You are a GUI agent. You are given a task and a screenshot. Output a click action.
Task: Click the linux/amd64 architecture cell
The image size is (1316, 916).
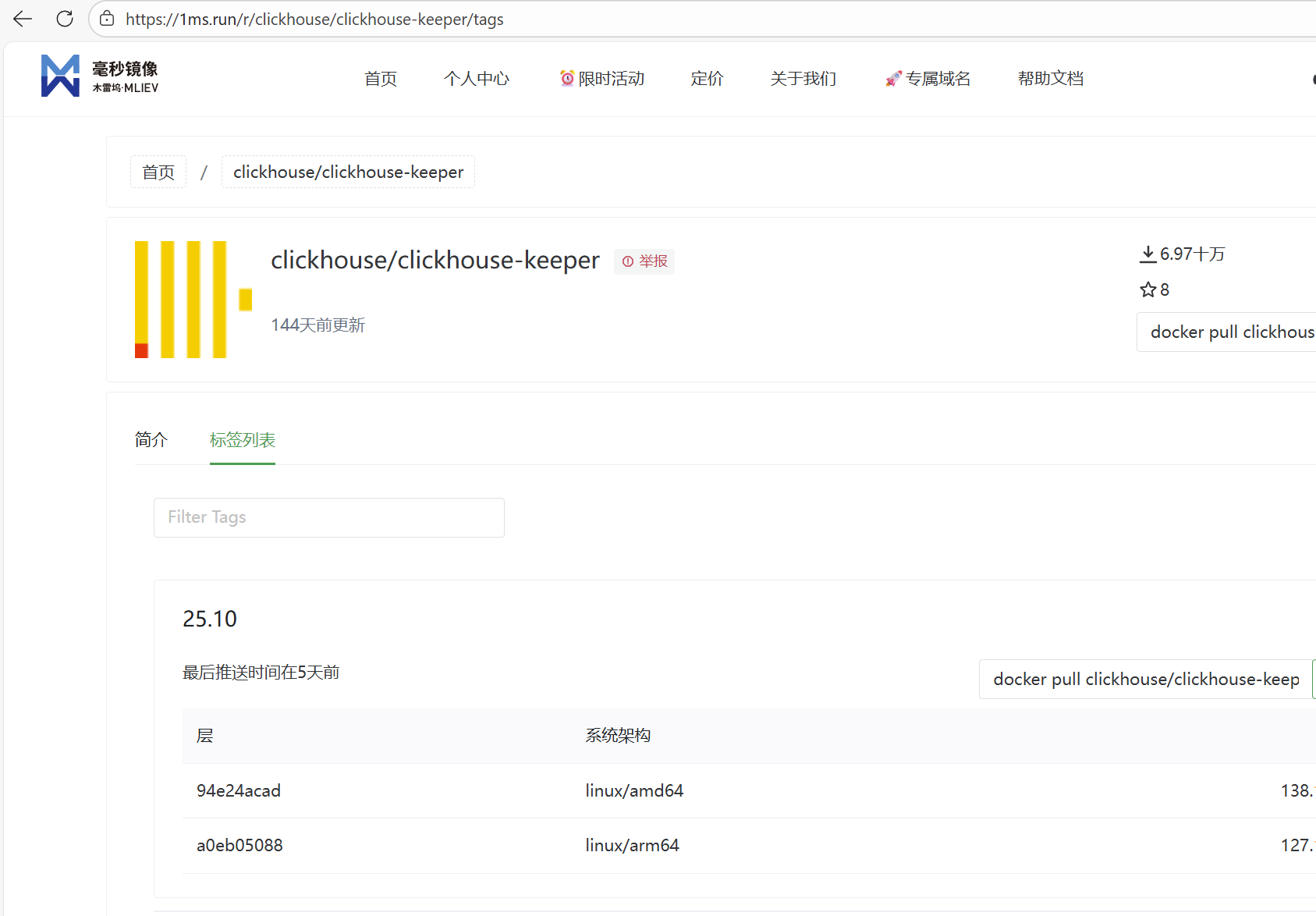634,791
